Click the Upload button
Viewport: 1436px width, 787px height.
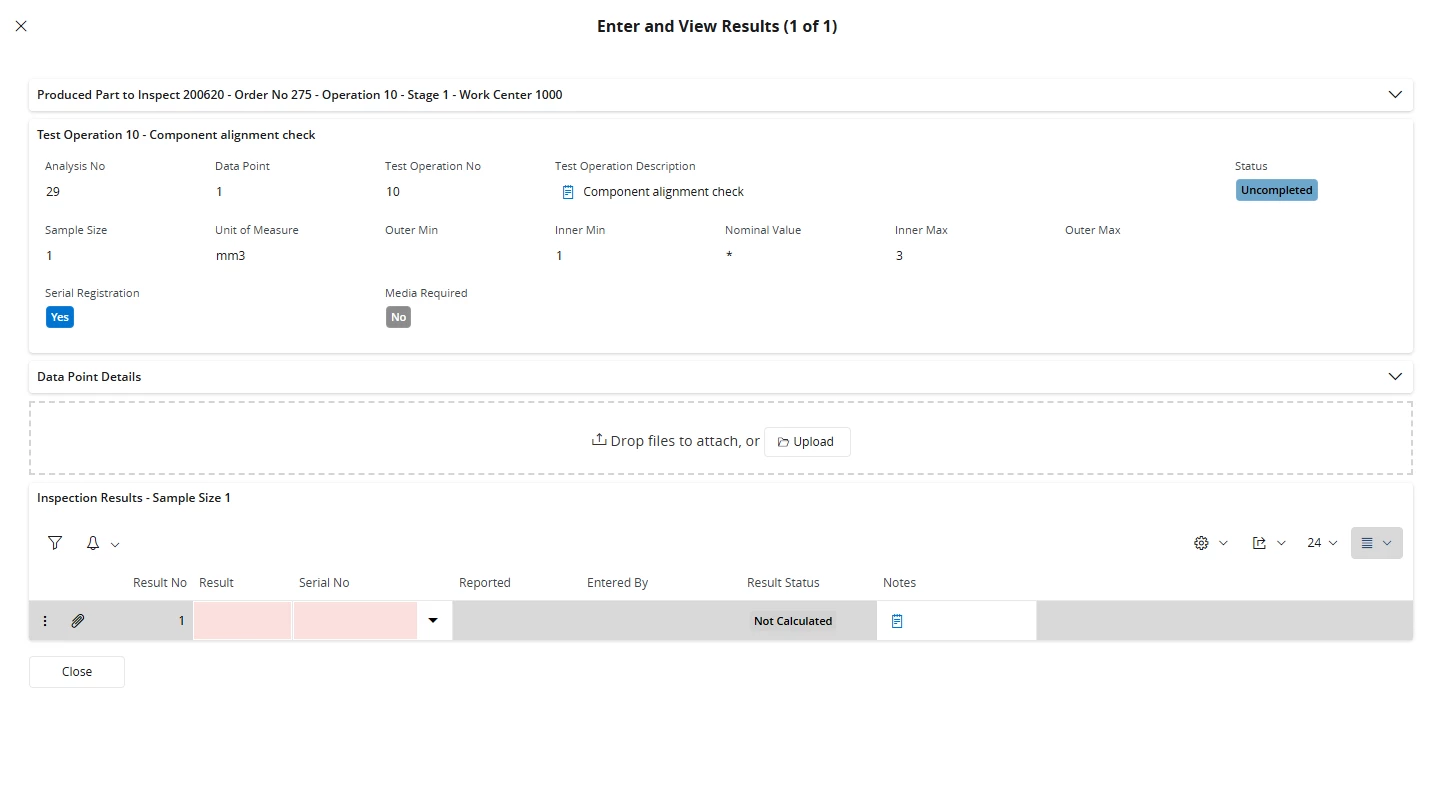(x=807, y=442)
